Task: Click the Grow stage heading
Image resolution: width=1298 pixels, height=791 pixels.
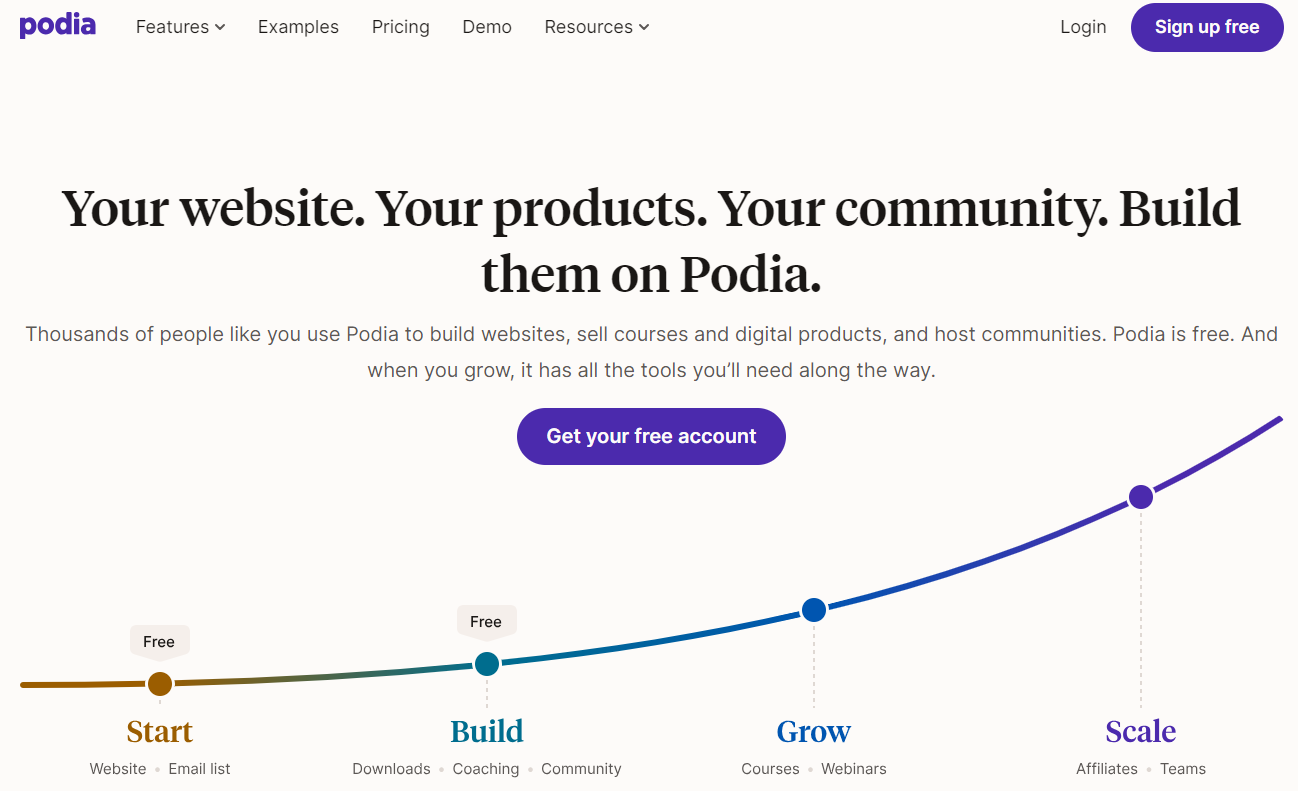Action: pyautogui.click(x=814, y=731)
